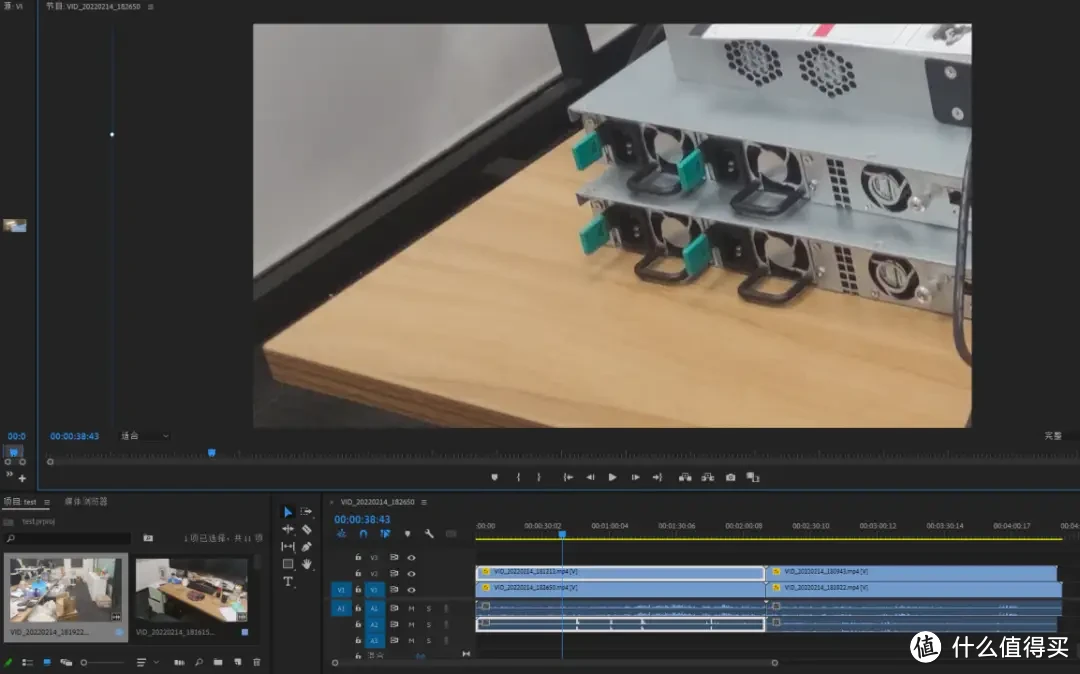The image size is (1080, 674).
Task: Choose the Type tool
Action: pos(288,581)
